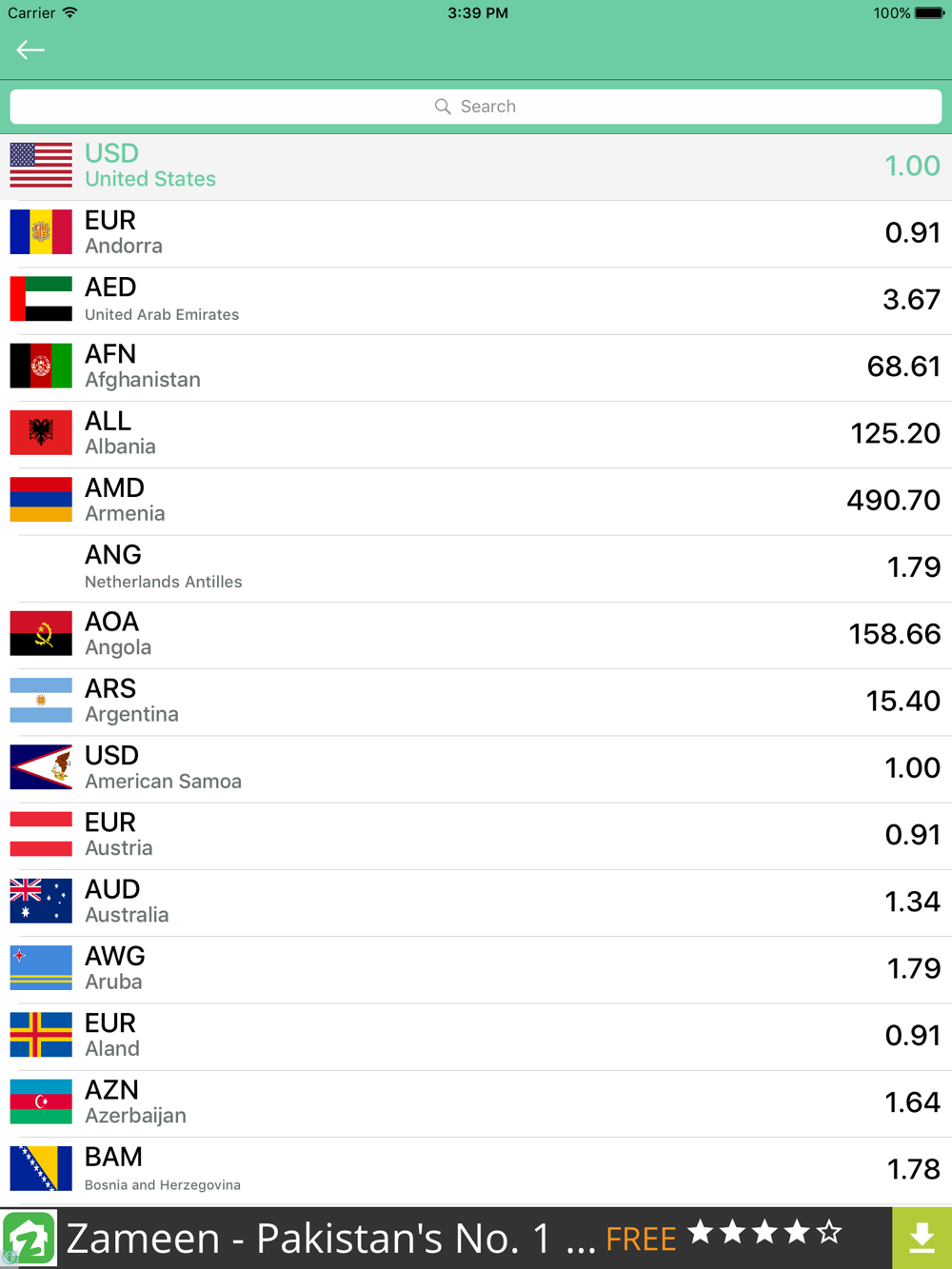952x1269 pixels.
Task: Tap the Albania flag icon
Action: tap(41, 433)
